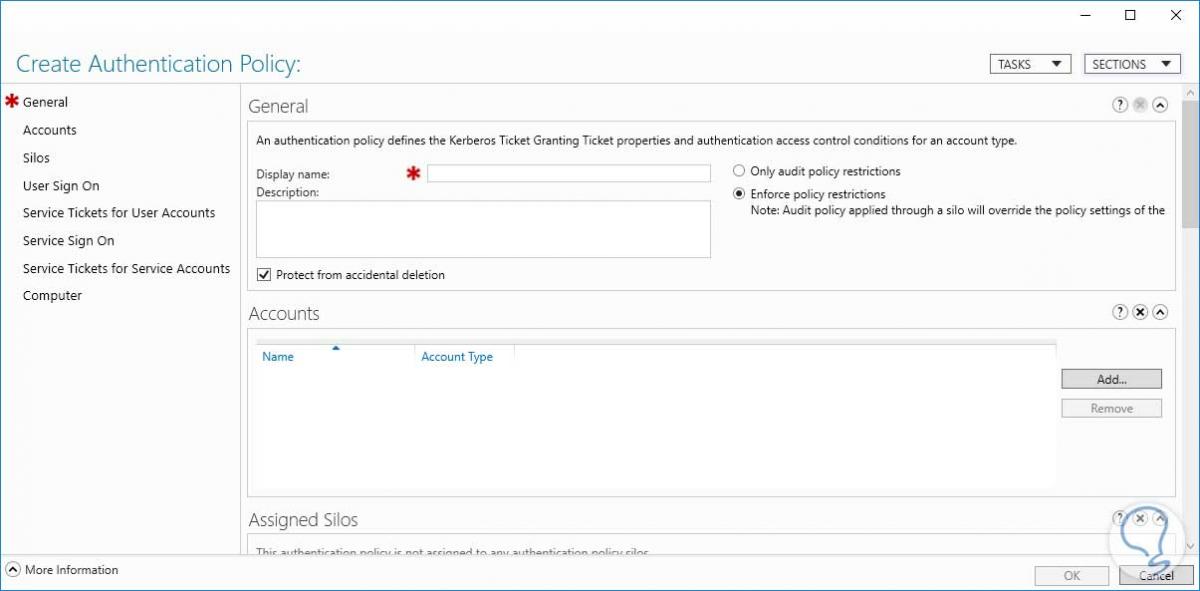Viewport: 1200px width, 591px height.
Task: Collapse the Accounts section chevron
Action: 1160,313
